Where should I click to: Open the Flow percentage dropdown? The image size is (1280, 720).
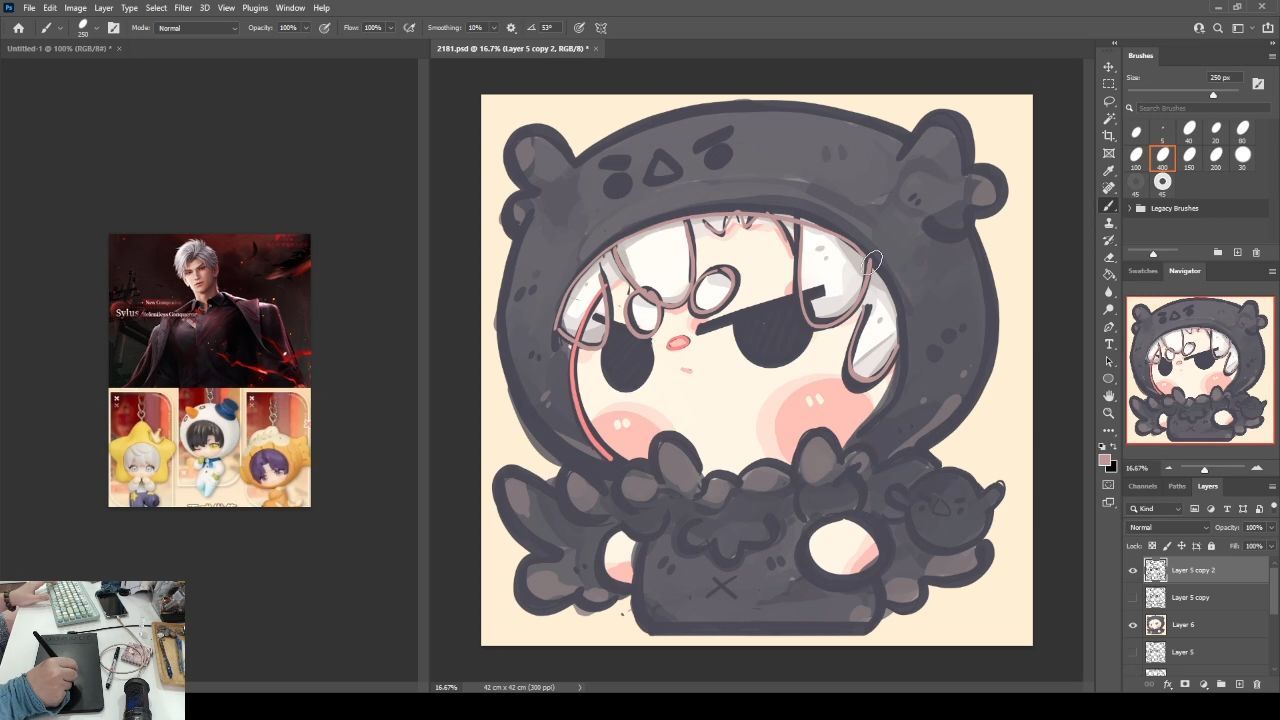coord(390,28)
